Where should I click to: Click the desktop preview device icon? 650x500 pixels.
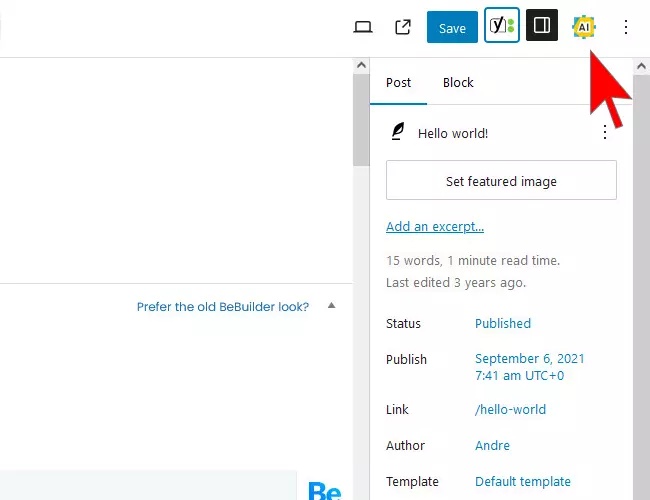coord(363,27)
